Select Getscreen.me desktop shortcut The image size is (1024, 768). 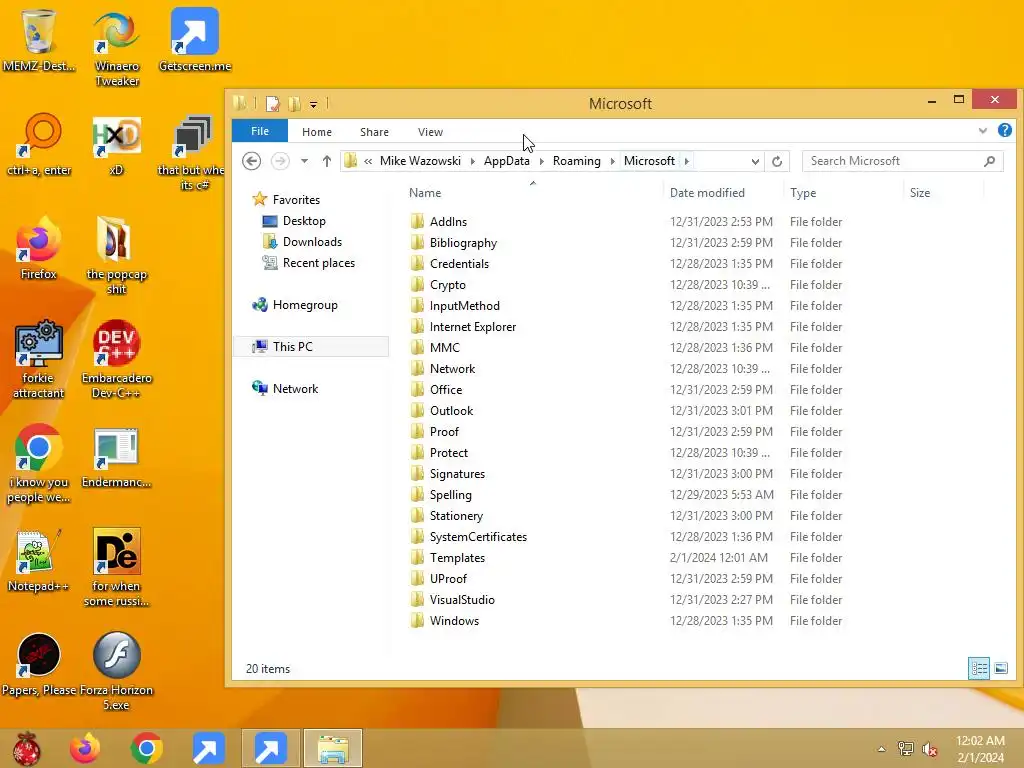(195, 39)
